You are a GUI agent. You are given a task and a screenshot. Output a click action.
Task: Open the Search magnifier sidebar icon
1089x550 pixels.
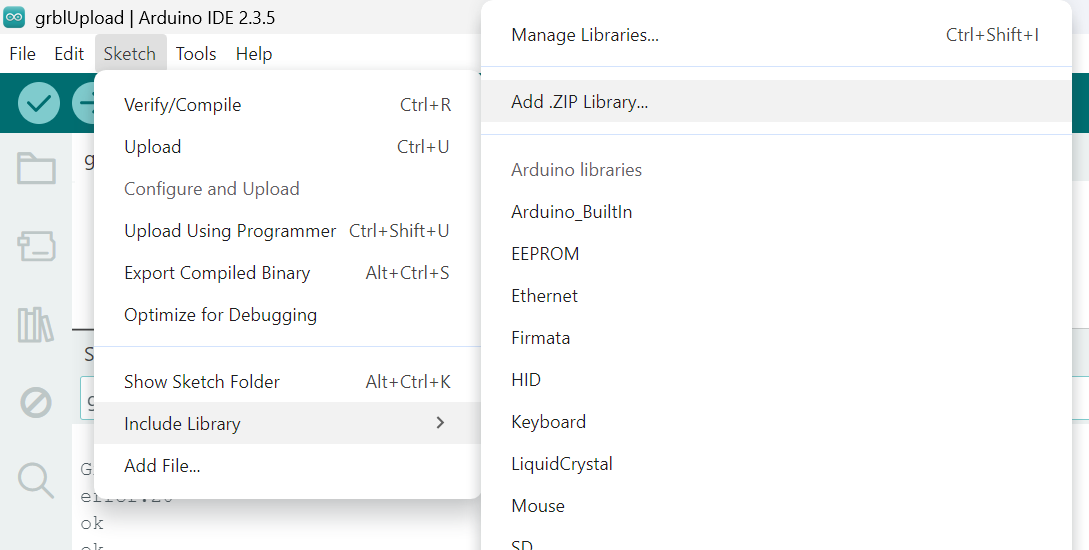[x=36, y=480]
